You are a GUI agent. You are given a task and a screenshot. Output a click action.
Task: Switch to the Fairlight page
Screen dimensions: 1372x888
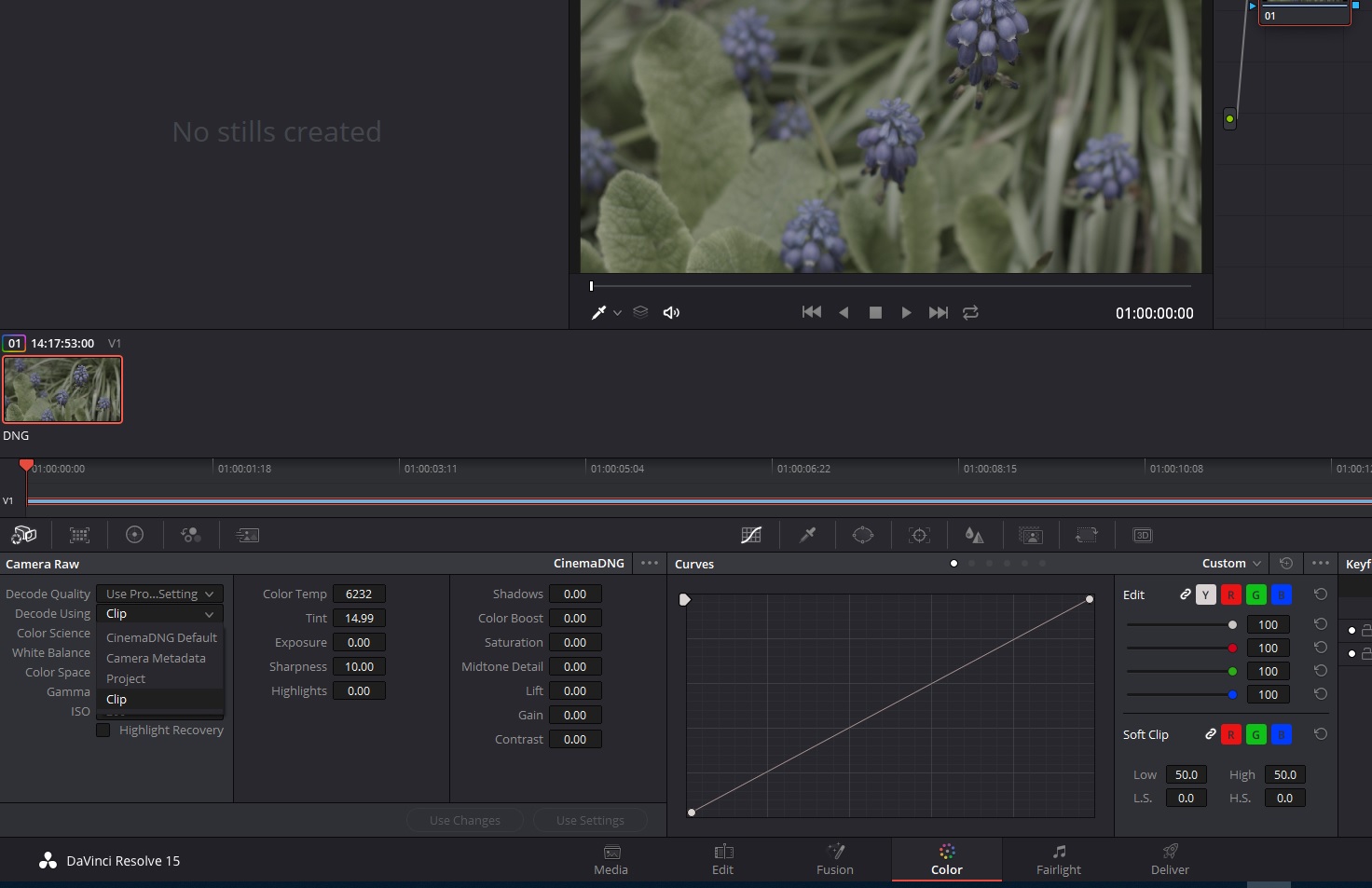pos(1059,859)
